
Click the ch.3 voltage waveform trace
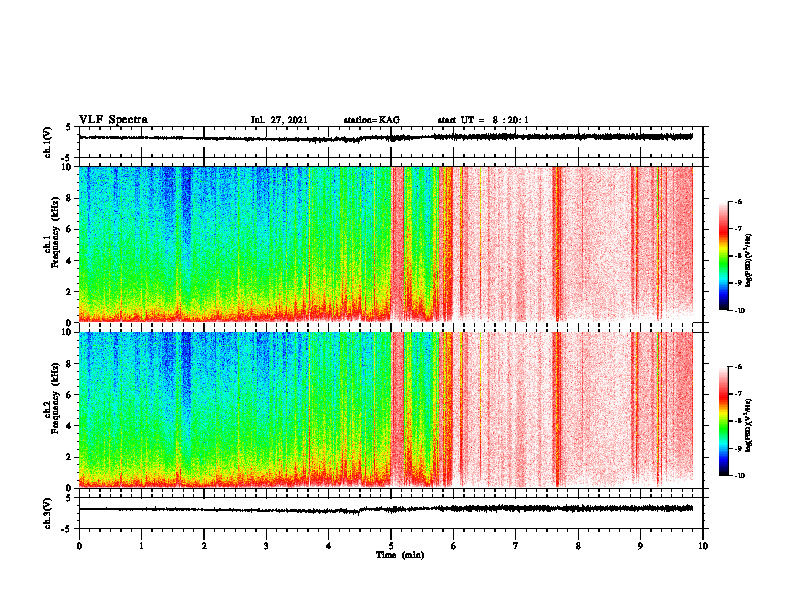tap(386, 509)
